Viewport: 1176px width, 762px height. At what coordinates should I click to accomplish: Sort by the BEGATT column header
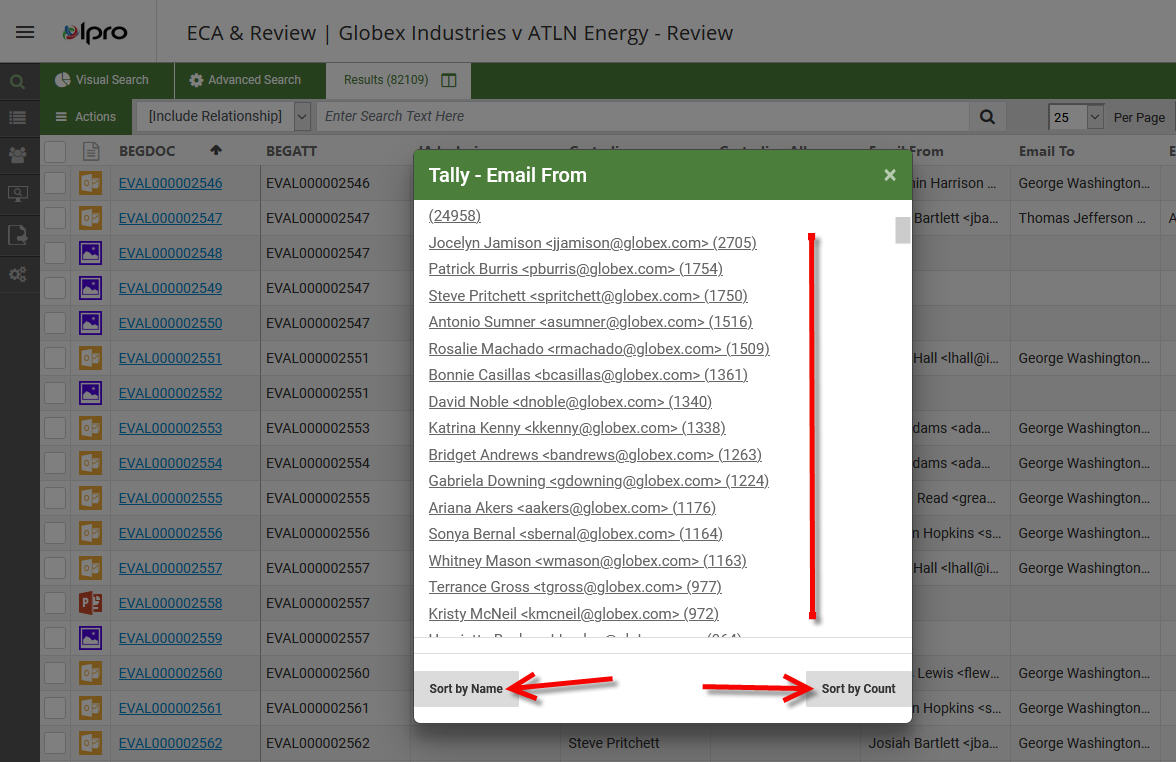click(292, 151)
